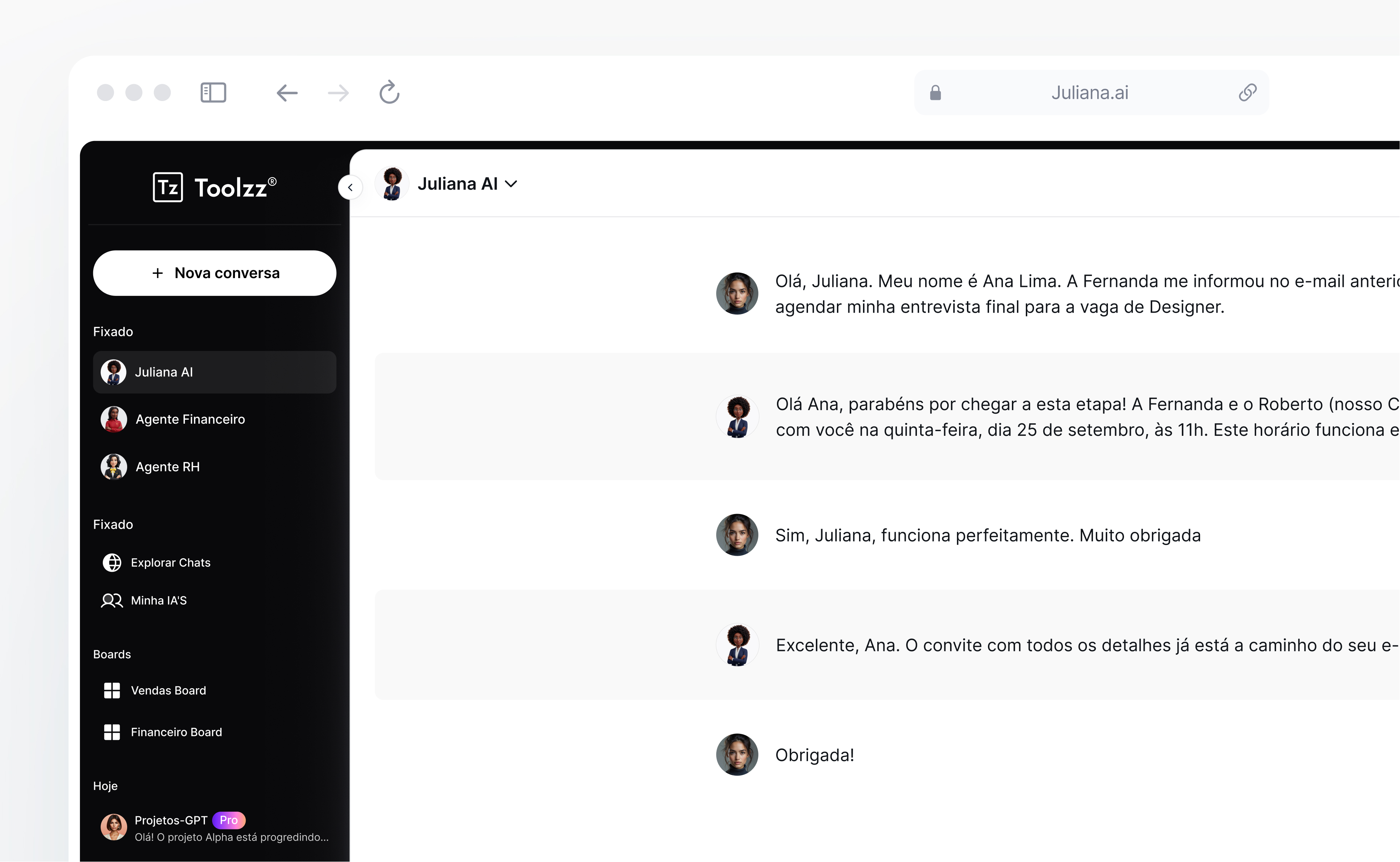Click the lock icon in the address bar

tap(936, 92)
